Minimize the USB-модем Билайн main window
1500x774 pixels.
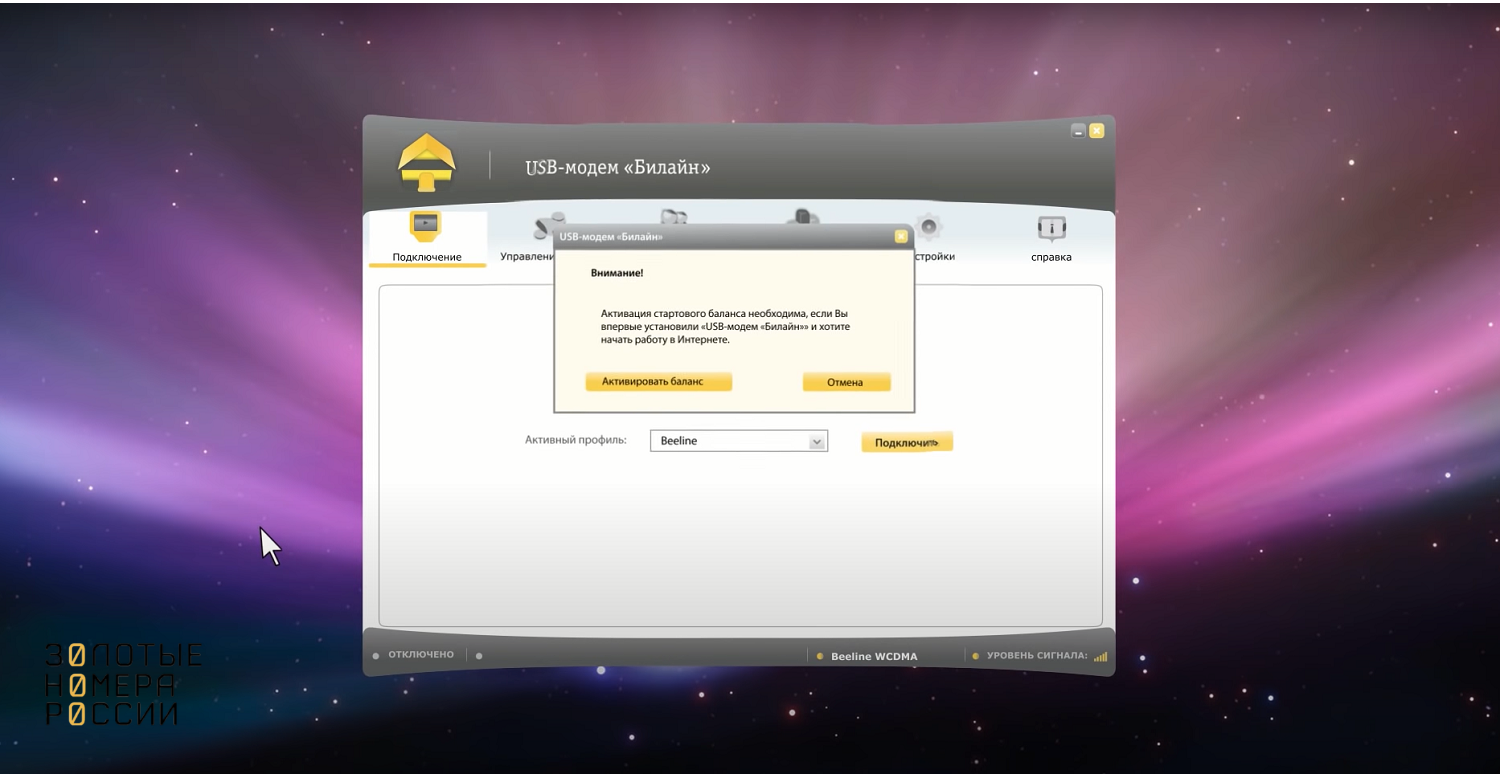(x=1078, y=131)
